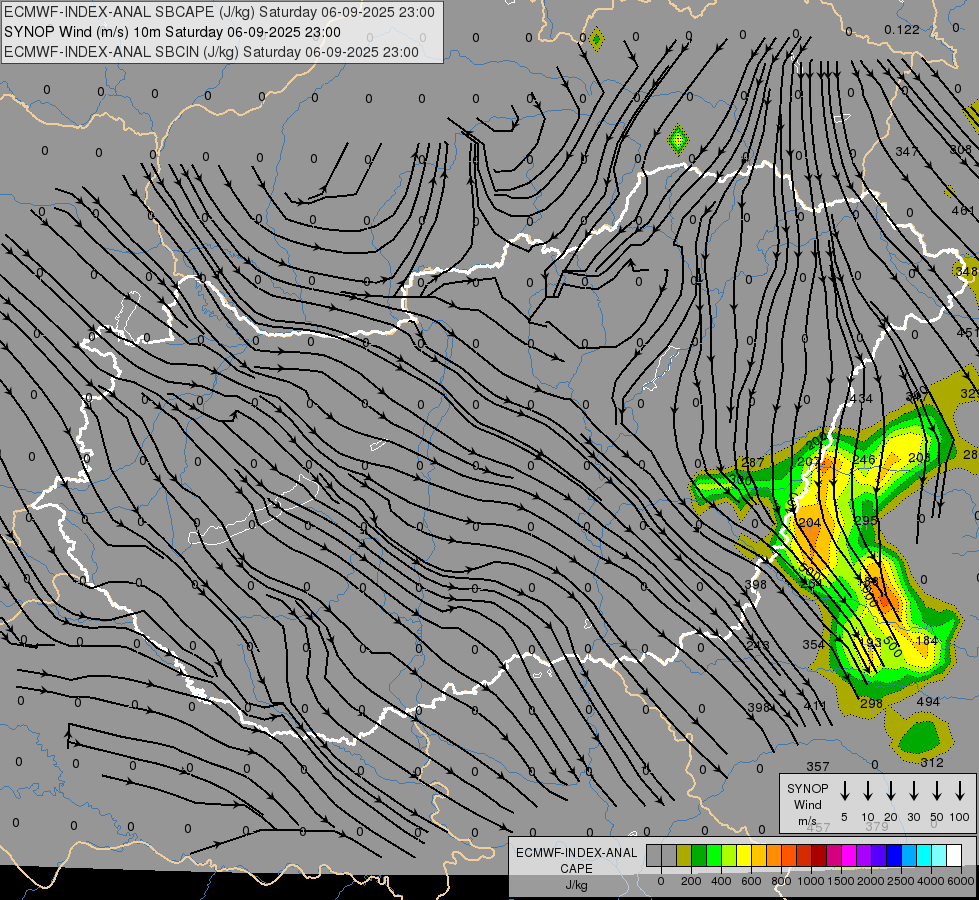Click the faded 379 value under wind legend

[x=877, y=826]
